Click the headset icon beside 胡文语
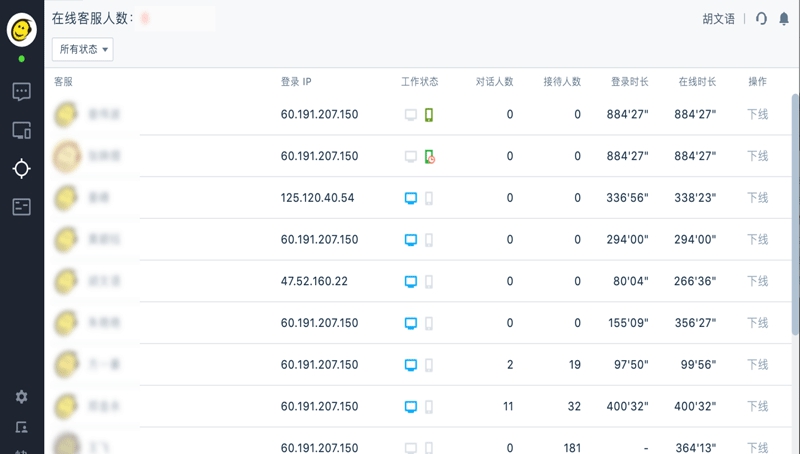 pos(761,19)
